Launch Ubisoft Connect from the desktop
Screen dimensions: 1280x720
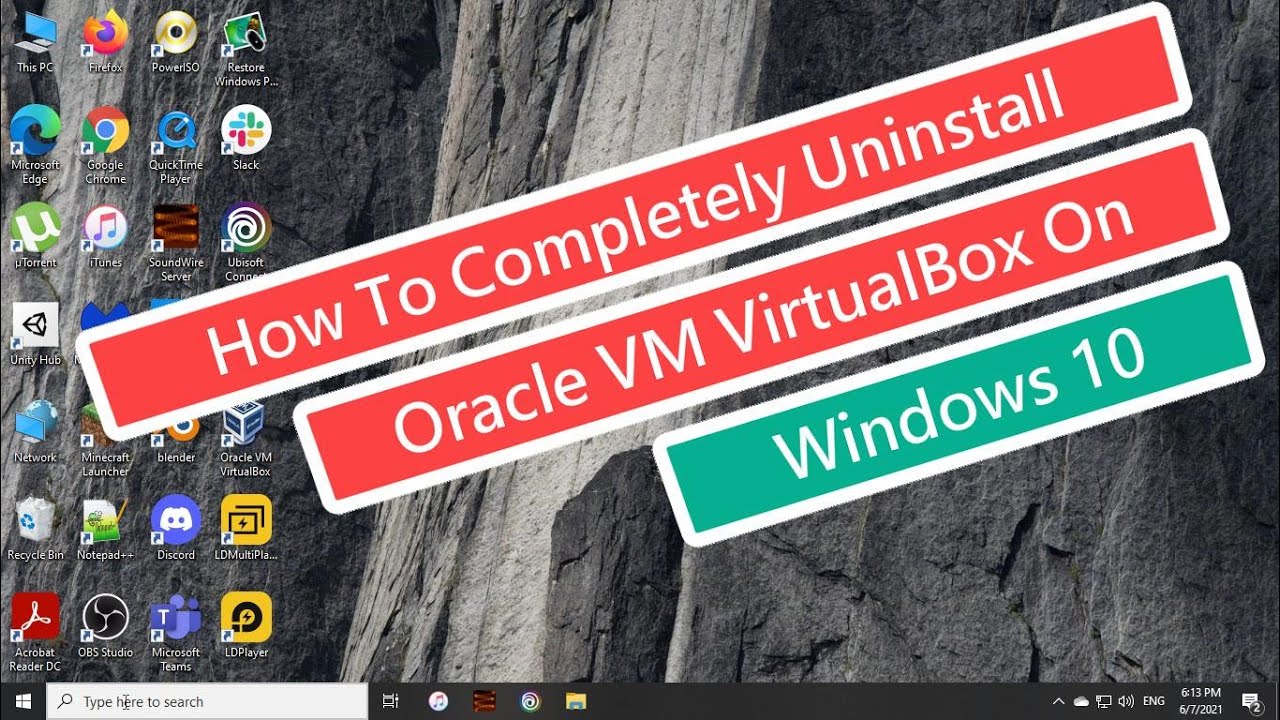point(245,243)
